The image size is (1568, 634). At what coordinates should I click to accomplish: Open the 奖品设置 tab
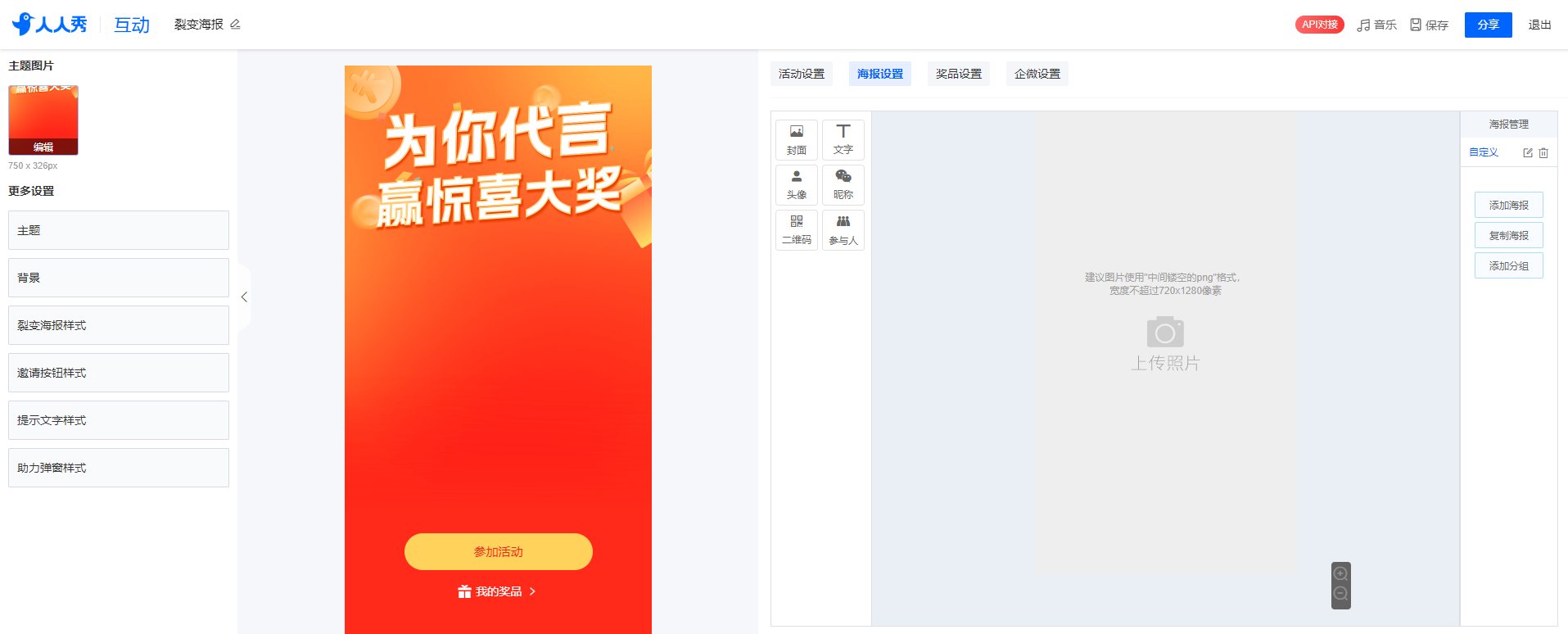click(958, 74)
